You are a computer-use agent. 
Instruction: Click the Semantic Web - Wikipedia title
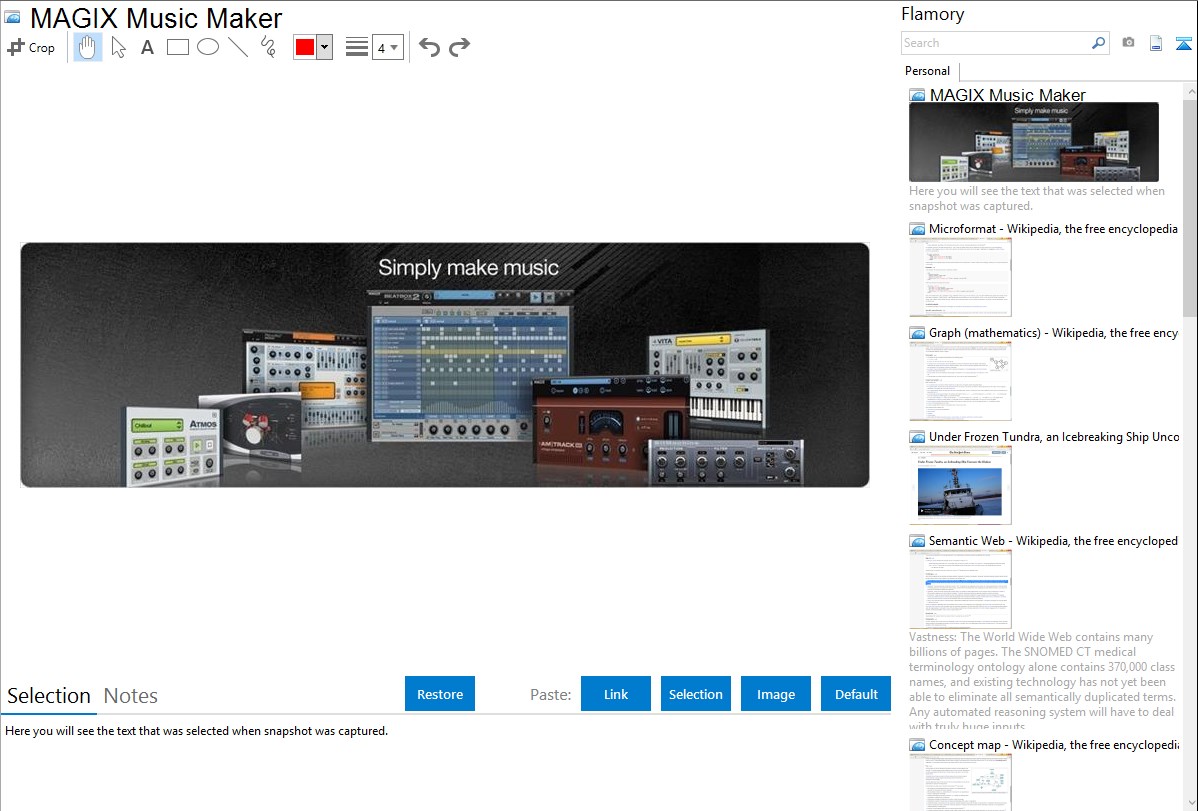click(1053, 540)
